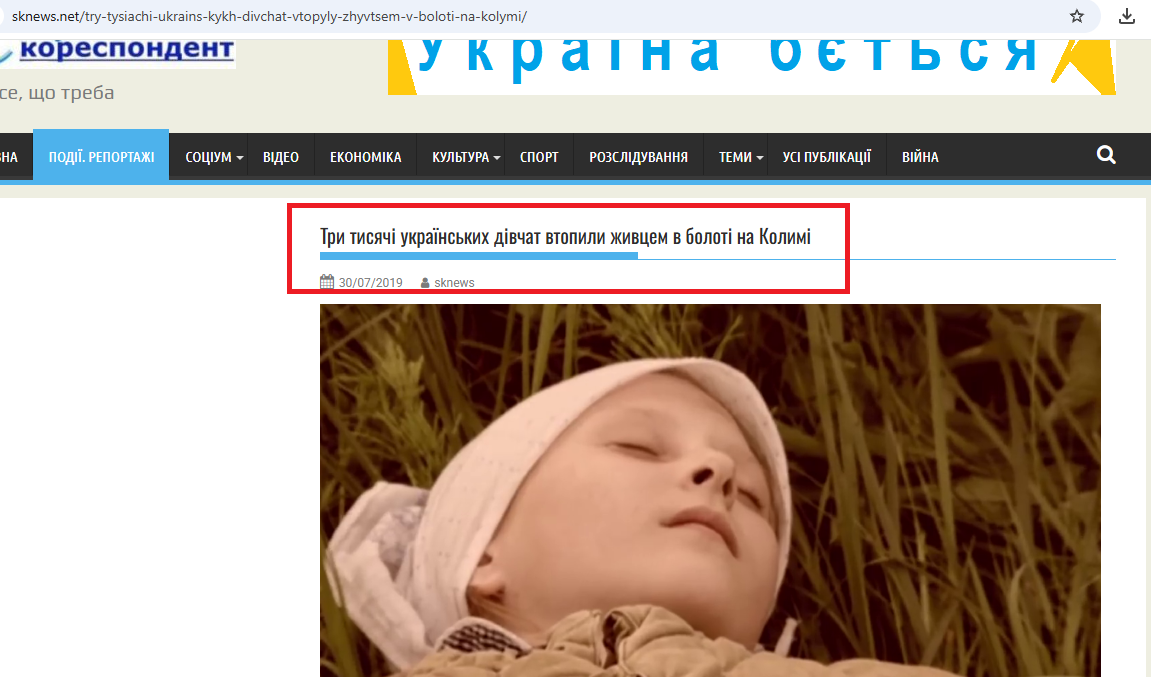Expand the Теми menu dropdown arrow
This screenshot has height=677, width=1151.
click(x=760, y=158)
